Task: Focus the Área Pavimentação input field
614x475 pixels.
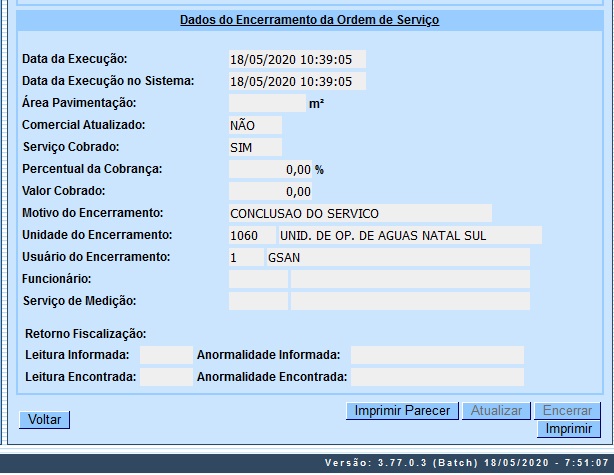Action: (x=266, y=103)
